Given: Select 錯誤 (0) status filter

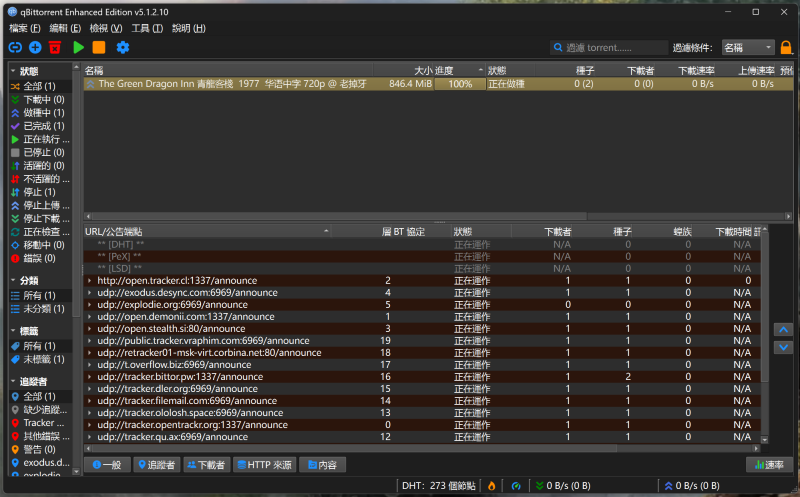Looking at the screenshot, I should pyautogui.click(x=40, y=259).
